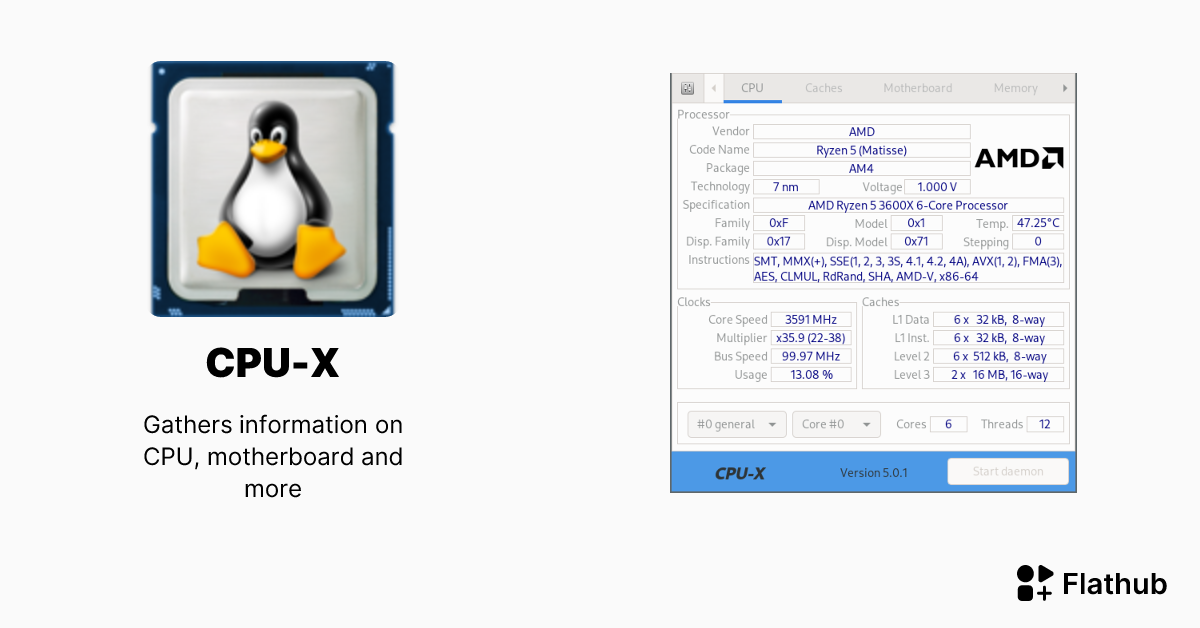Select the Memory tab
This screenshot has width=1200, height=628.
click(1014, 88)
